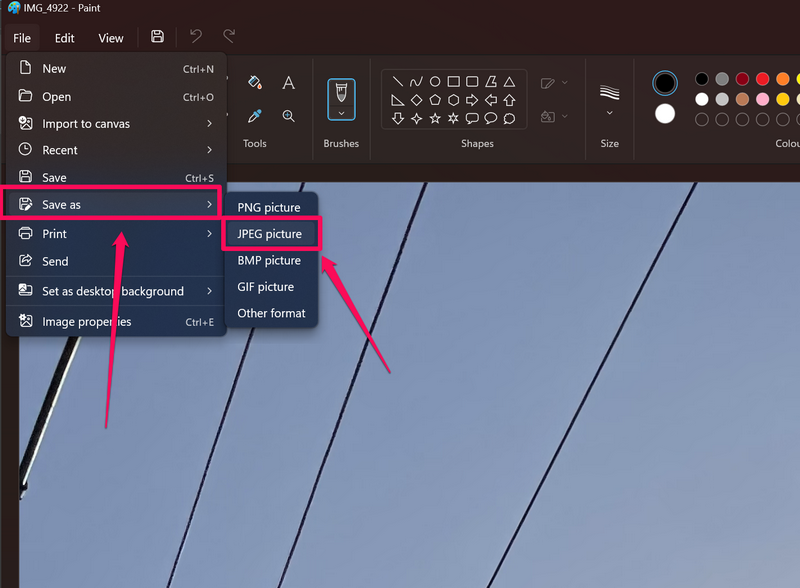The image size is (800, 588).
Task: Select the right arrow shape
Action: (x=472, y=100)
